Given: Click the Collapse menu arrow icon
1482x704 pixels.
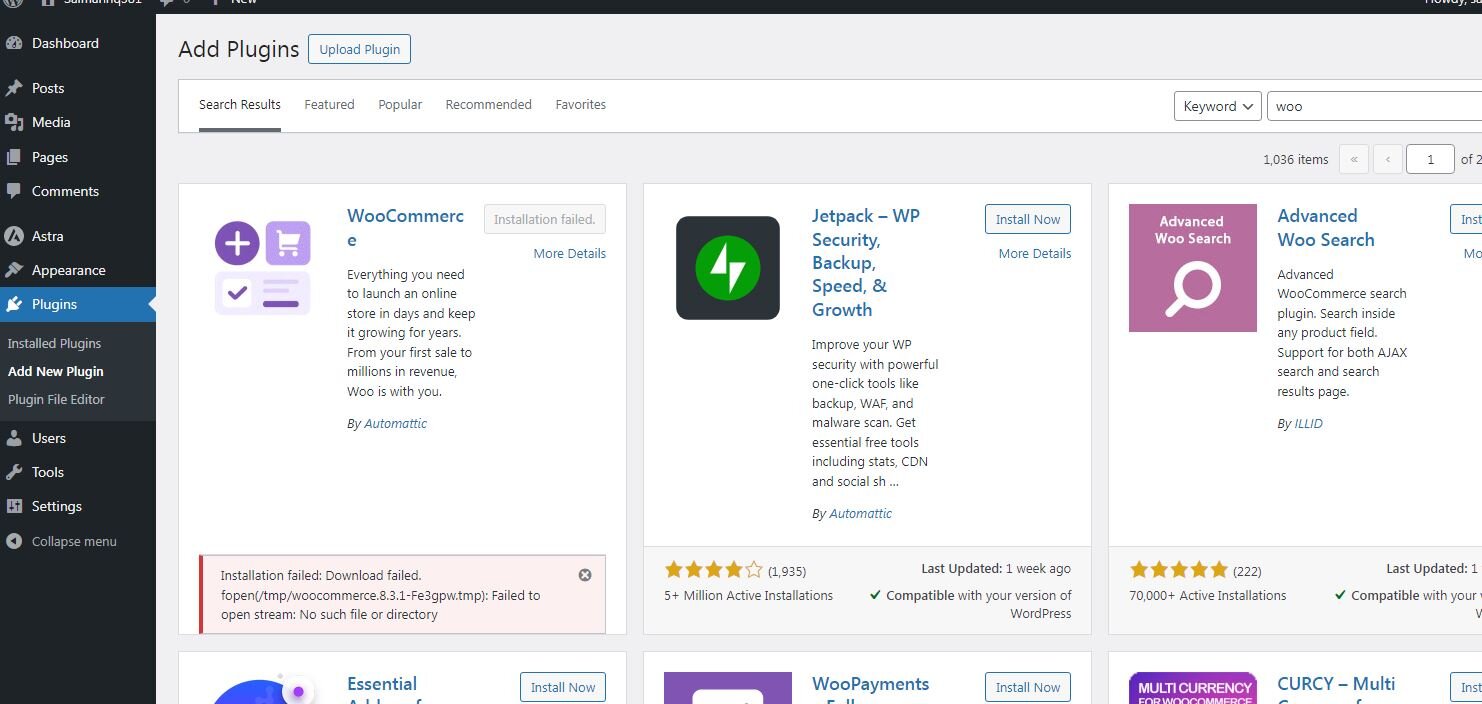Looking at the screenshot, I should 14,541.
